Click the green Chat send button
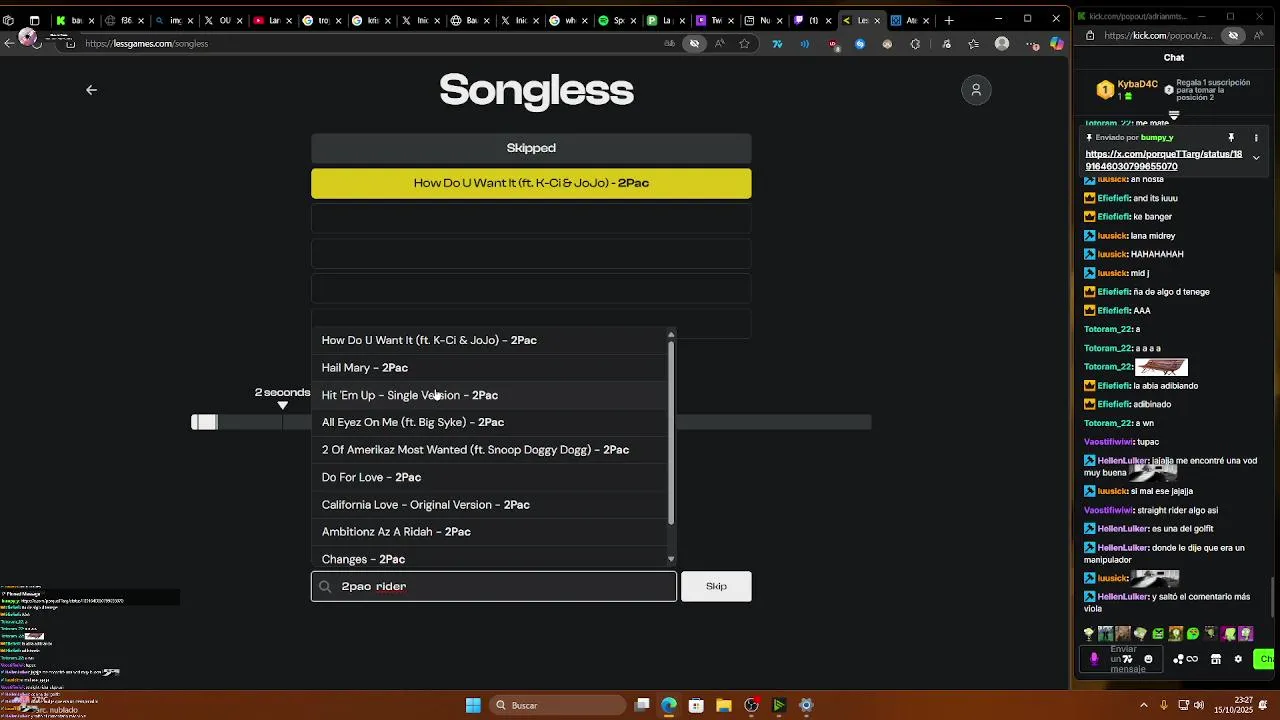 1264,659
